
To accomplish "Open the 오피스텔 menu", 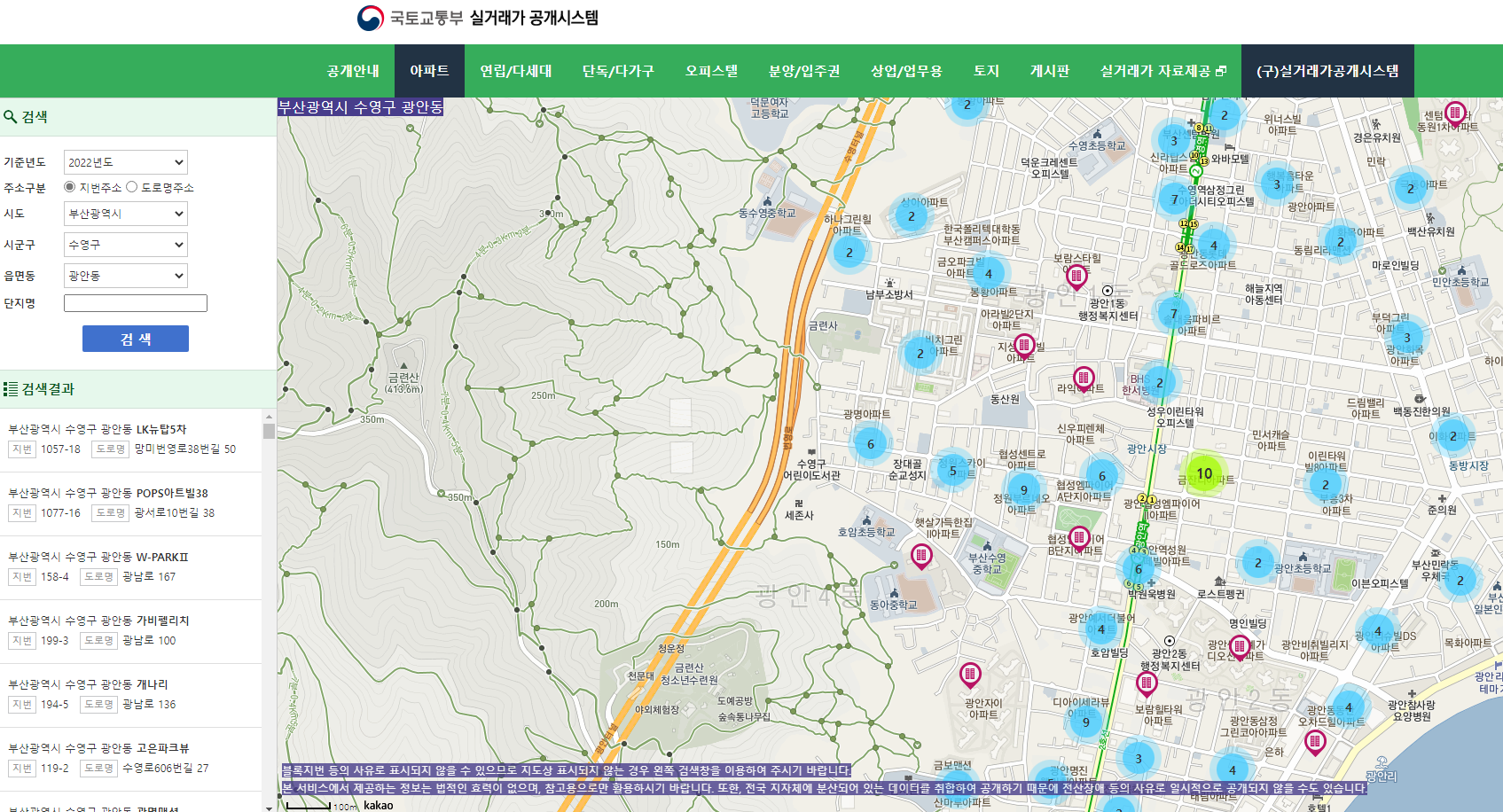I will point(711,71).
